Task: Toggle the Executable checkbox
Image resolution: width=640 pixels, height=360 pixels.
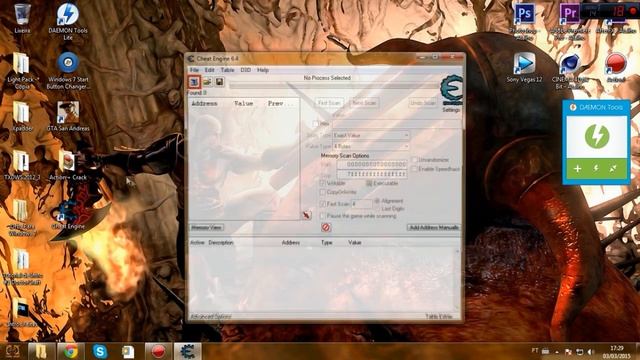Action: (x=369, y=183)
